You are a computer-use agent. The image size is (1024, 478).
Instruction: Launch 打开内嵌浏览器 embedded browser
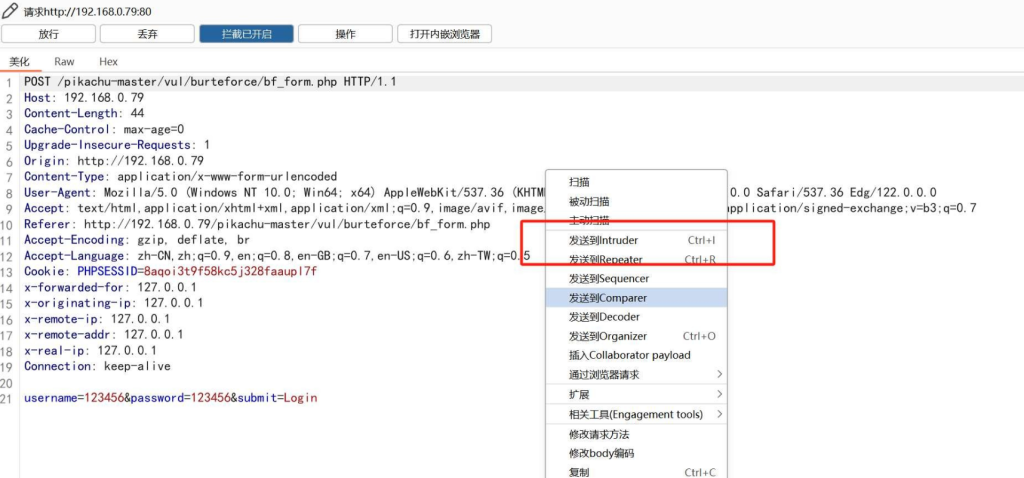[444, 34]
